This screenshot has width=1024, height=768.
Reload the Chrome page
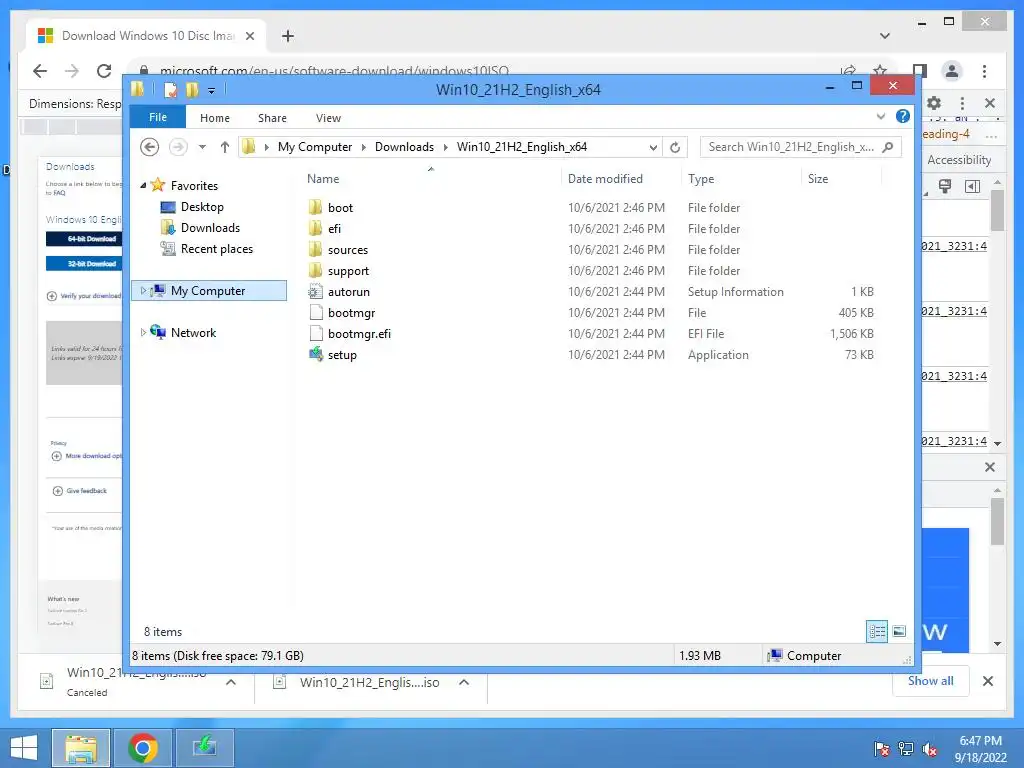104,71
